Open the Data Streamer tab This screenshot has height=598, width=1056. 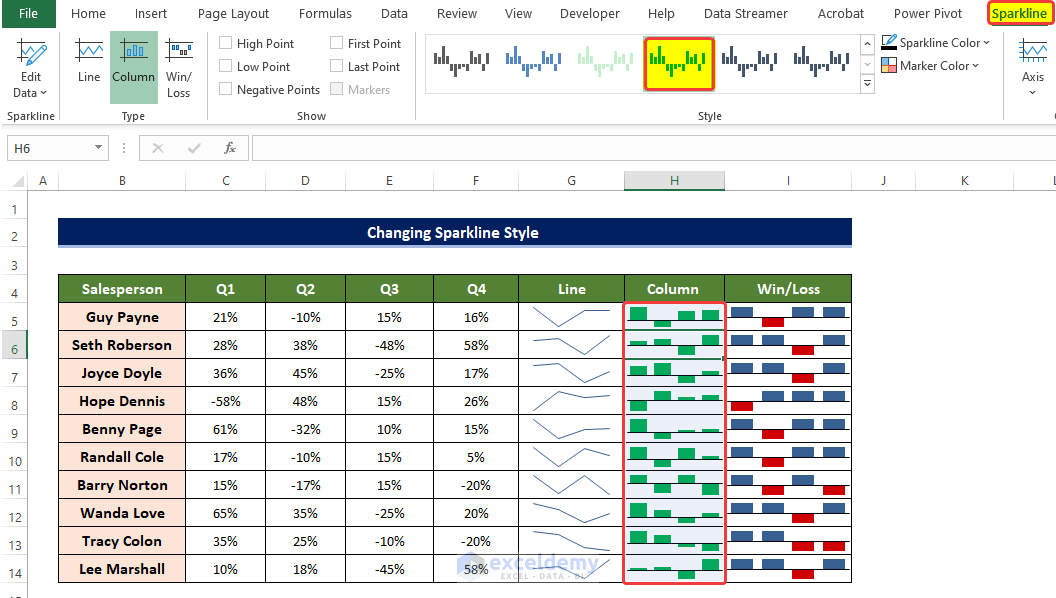746,13
